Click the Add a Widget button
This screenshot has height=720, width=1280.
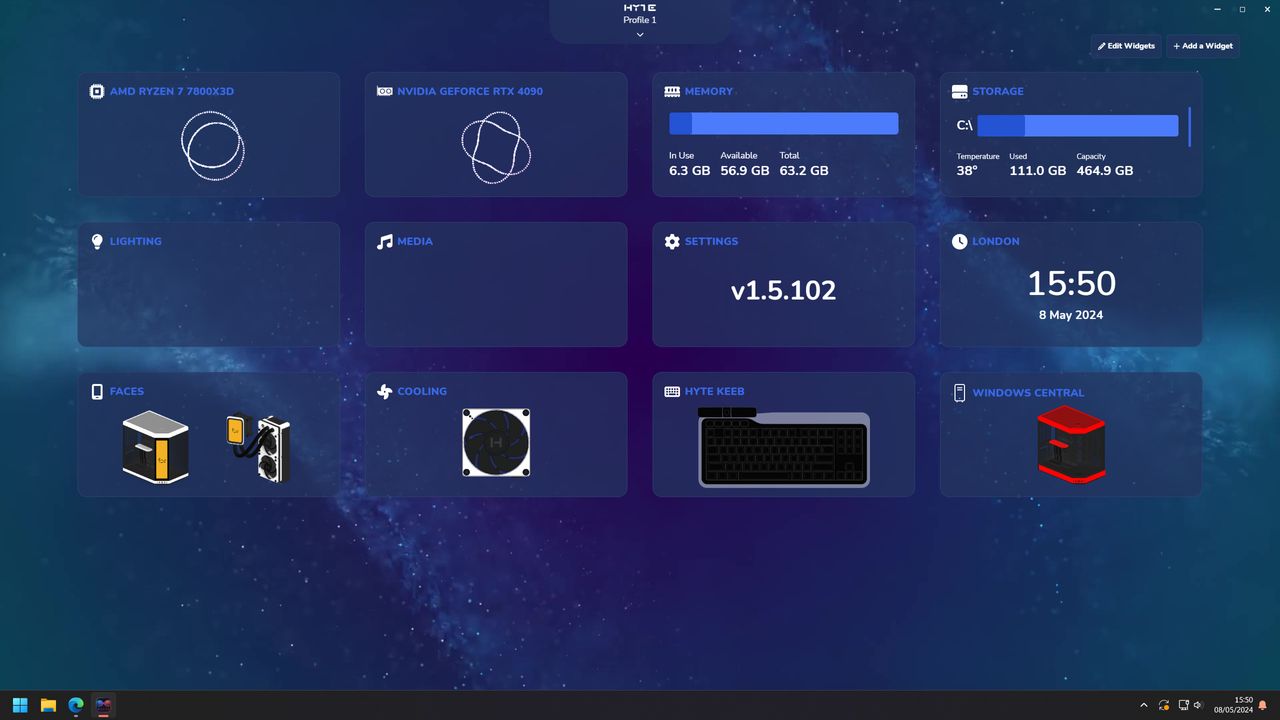click(1203, 46)
